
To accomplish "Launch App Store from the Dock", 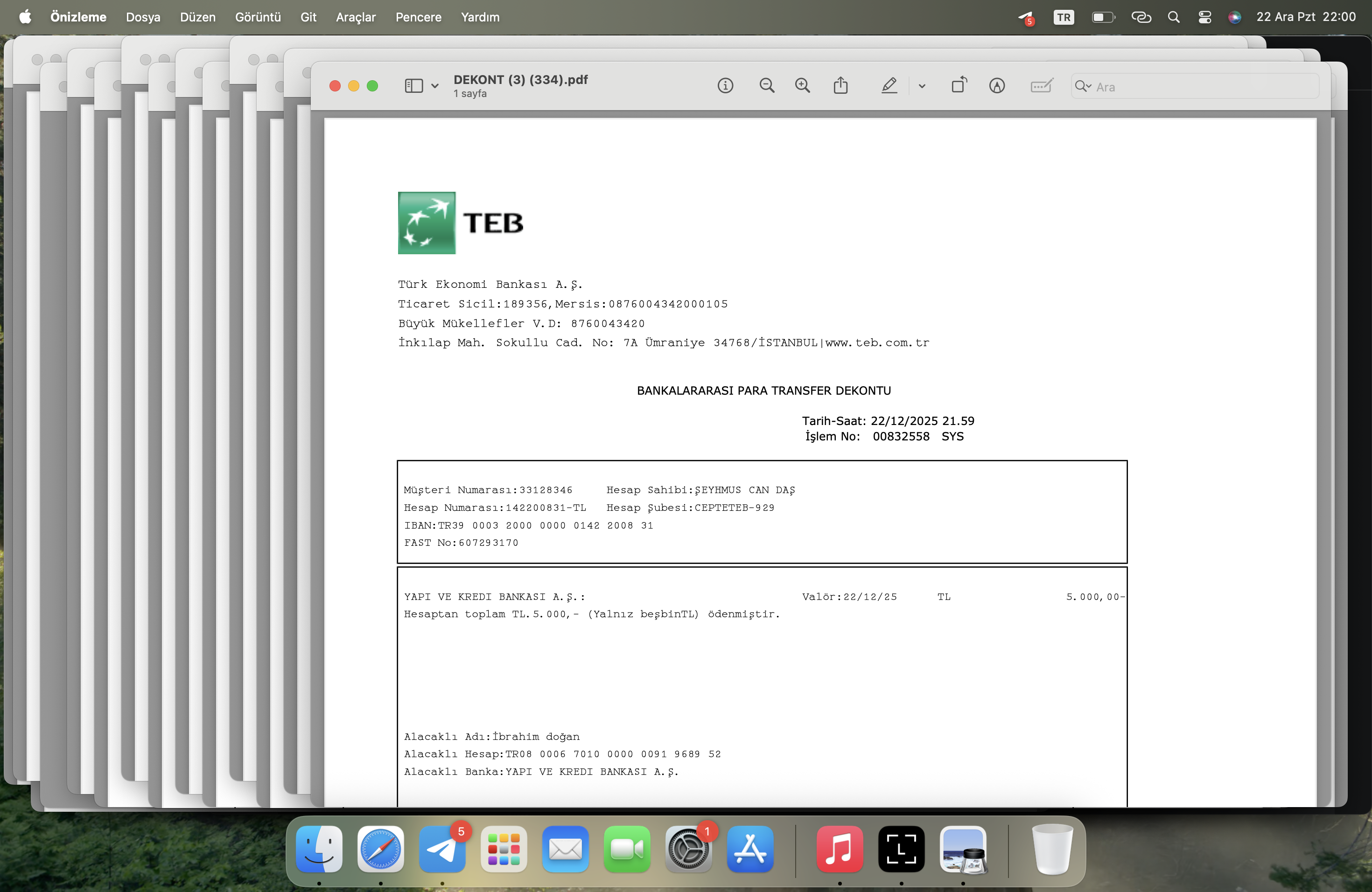I will pos(750,849).
